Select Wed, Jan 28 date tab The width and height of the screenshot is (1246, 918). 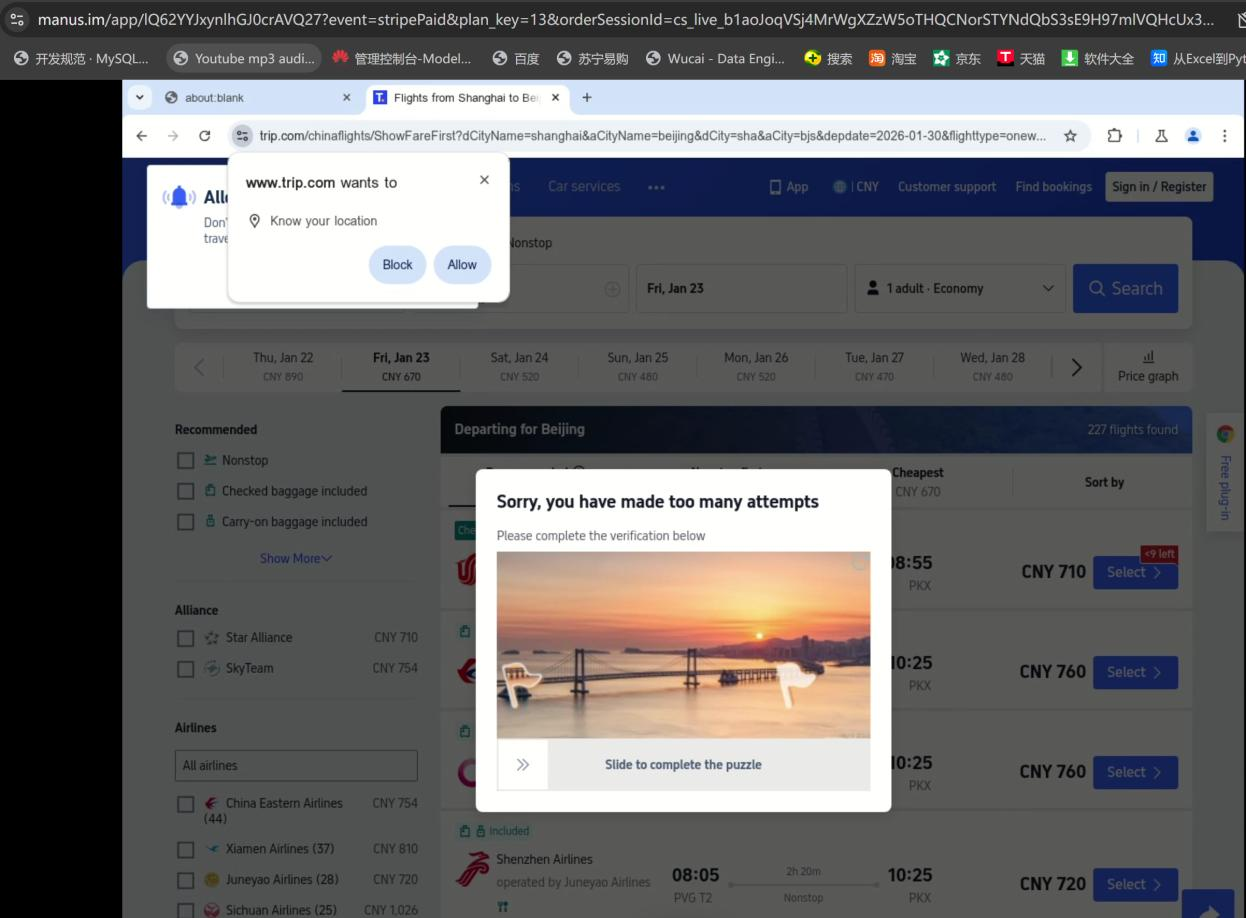(x=992, y=366)
